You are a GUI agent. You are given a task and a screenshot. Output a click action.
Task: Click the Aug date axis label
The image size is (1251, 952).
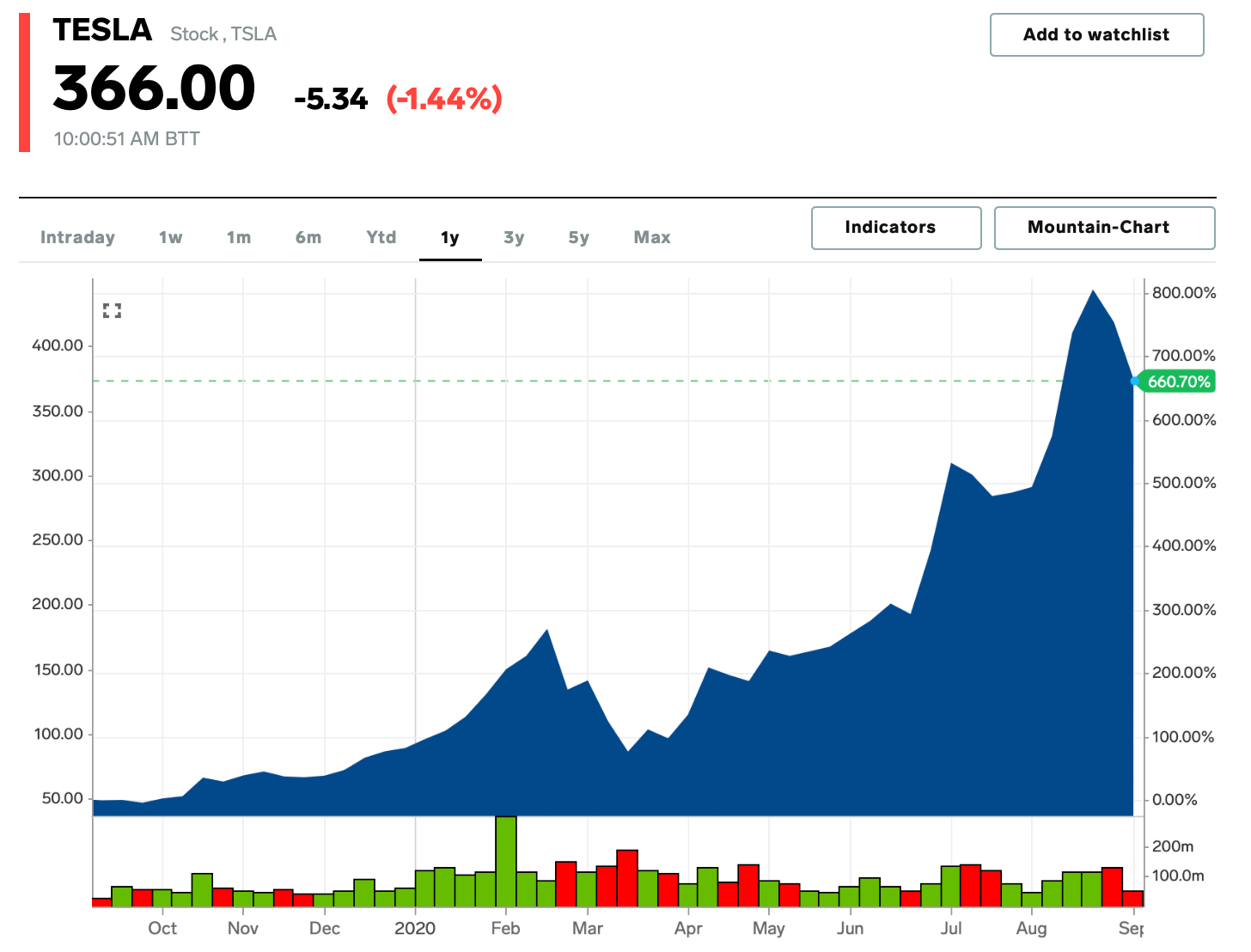pyautogui.click(x=1032, y=928)
